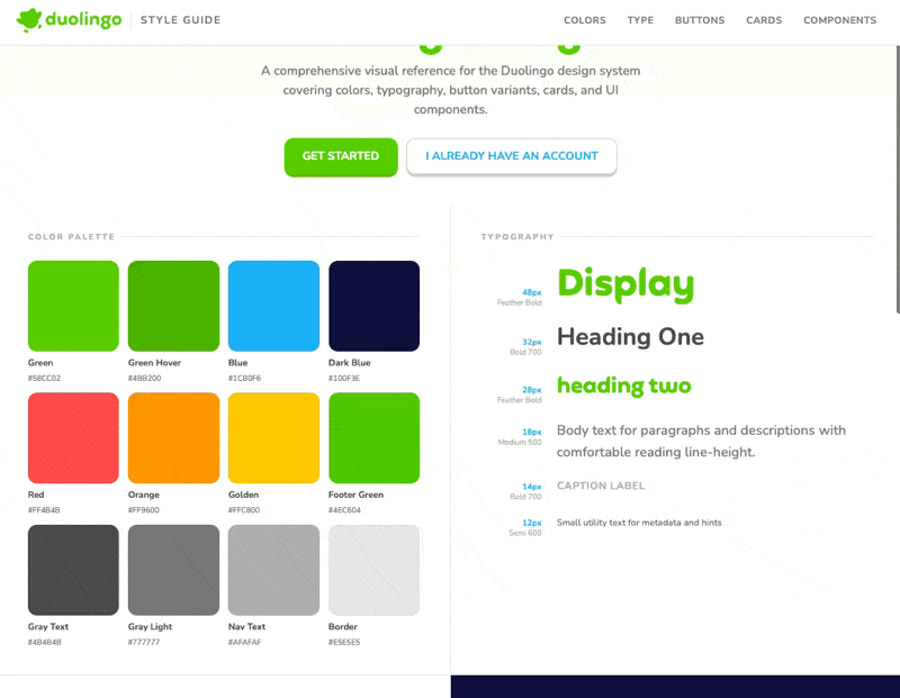The image size is (900, 698).
Task: Choose the Golden color swatch
Action: pyautogui.click(x=274, y=438)
